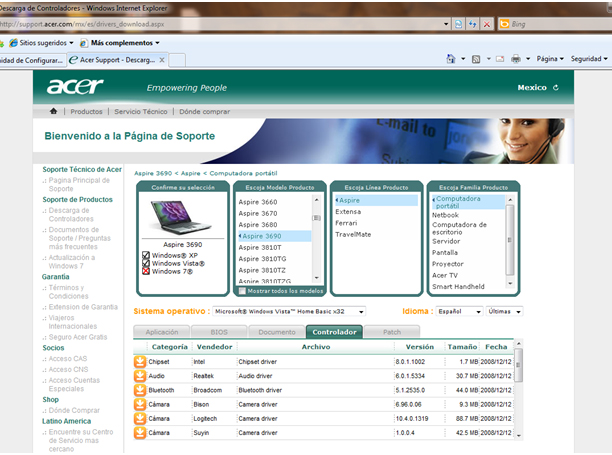Open the Seguridad menu
Screen dimensions: 612x455
[x=589, y=59]
